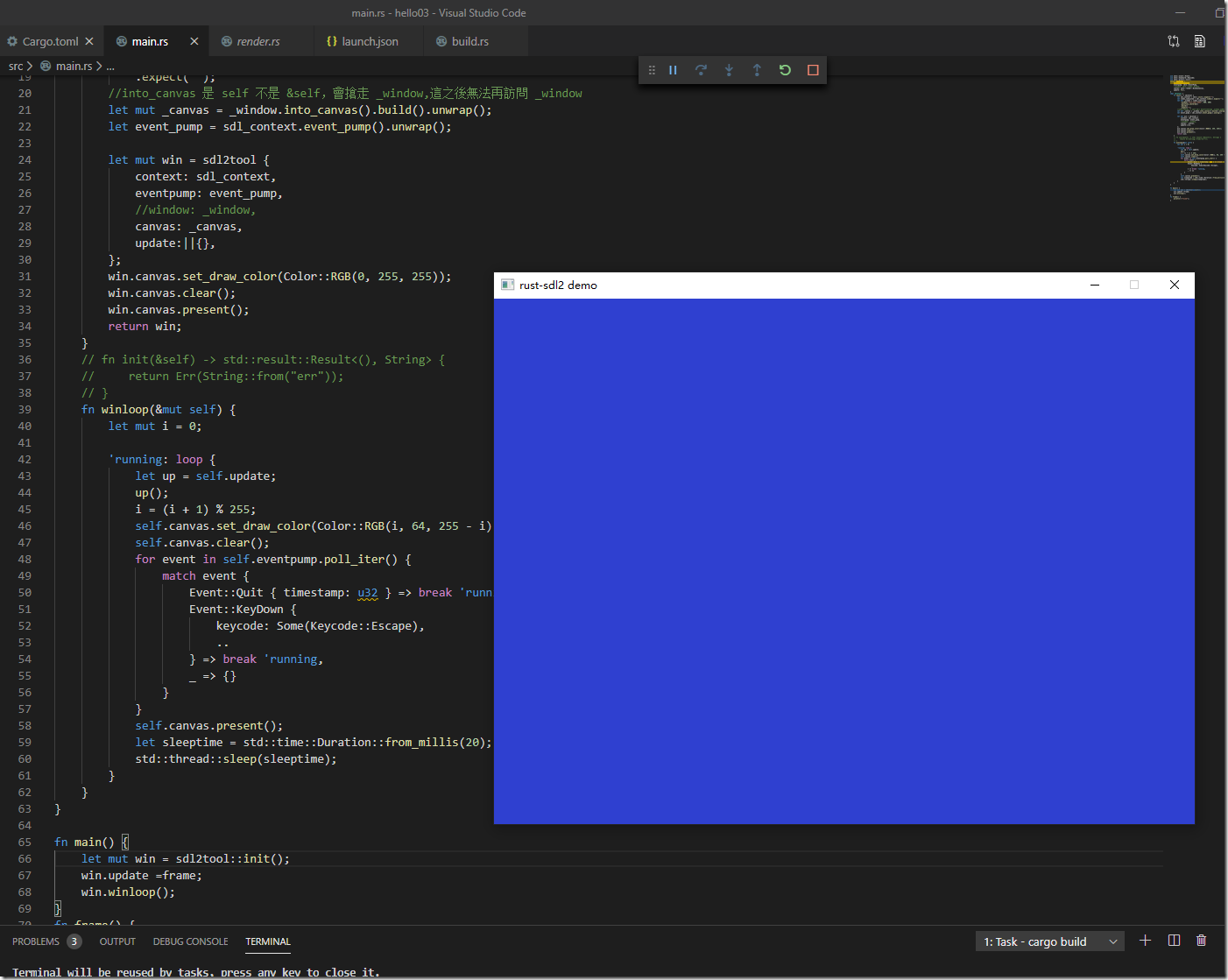
Task: Click 'win.winloop();' on line 68
Action: 128,892
